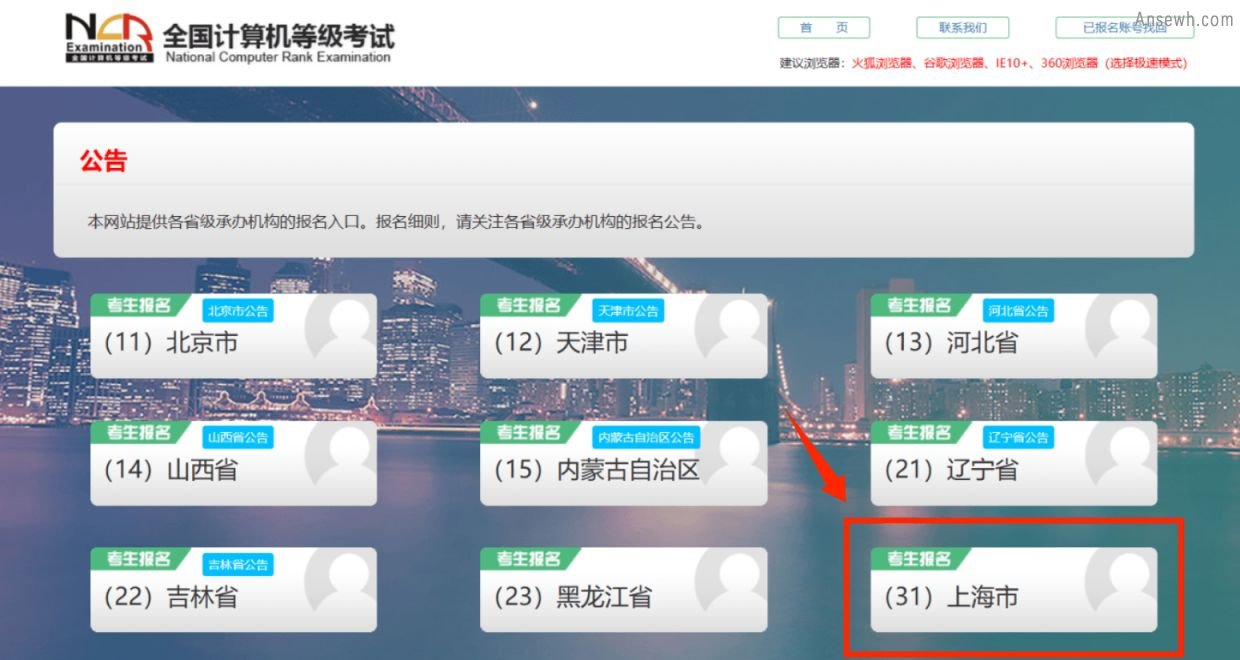1240x660 pixels.
Task: Click the 已报名账号查找 button
Action: tap(1124, 27)
